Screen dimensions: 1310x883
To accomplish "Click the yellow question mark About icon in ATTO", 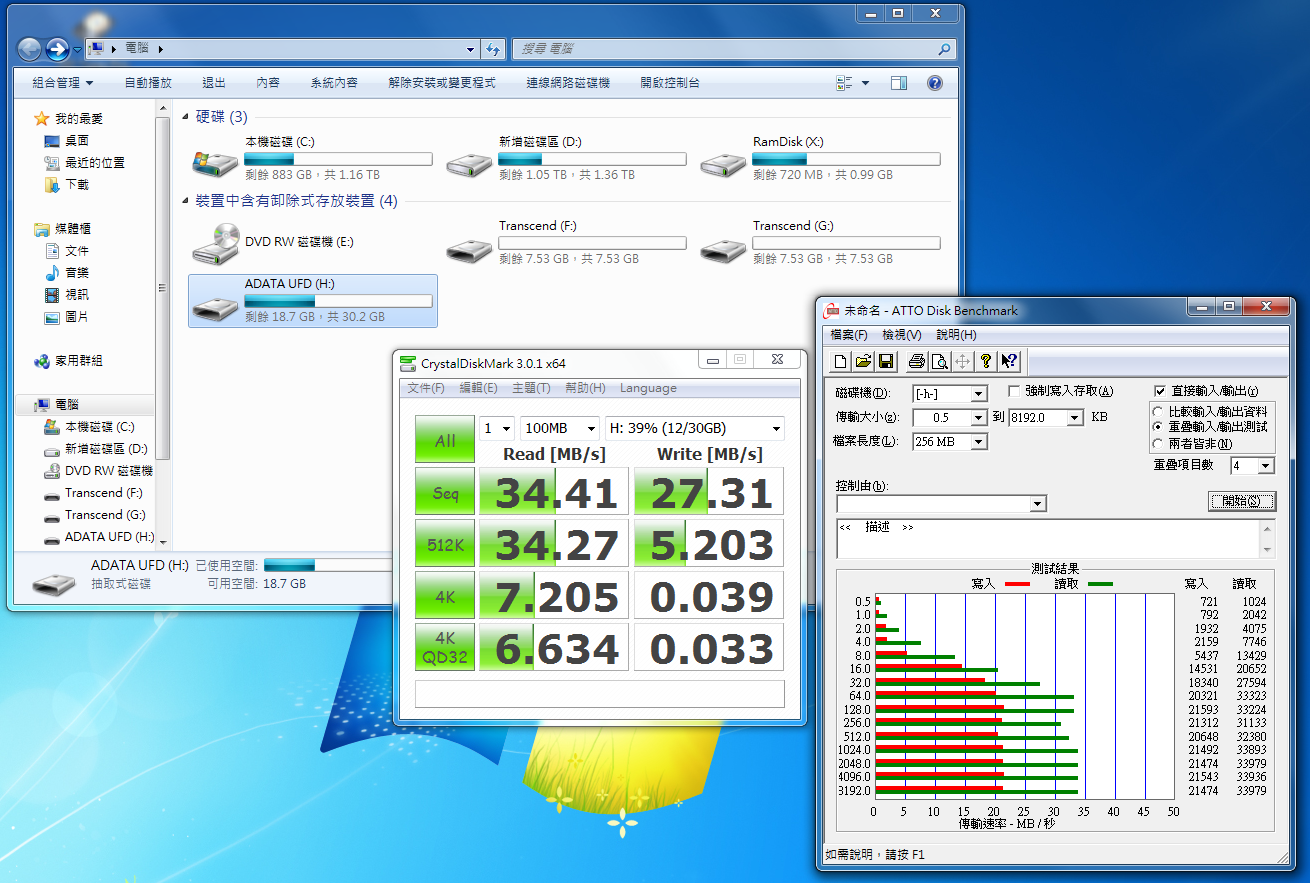I will click(986, 361).
